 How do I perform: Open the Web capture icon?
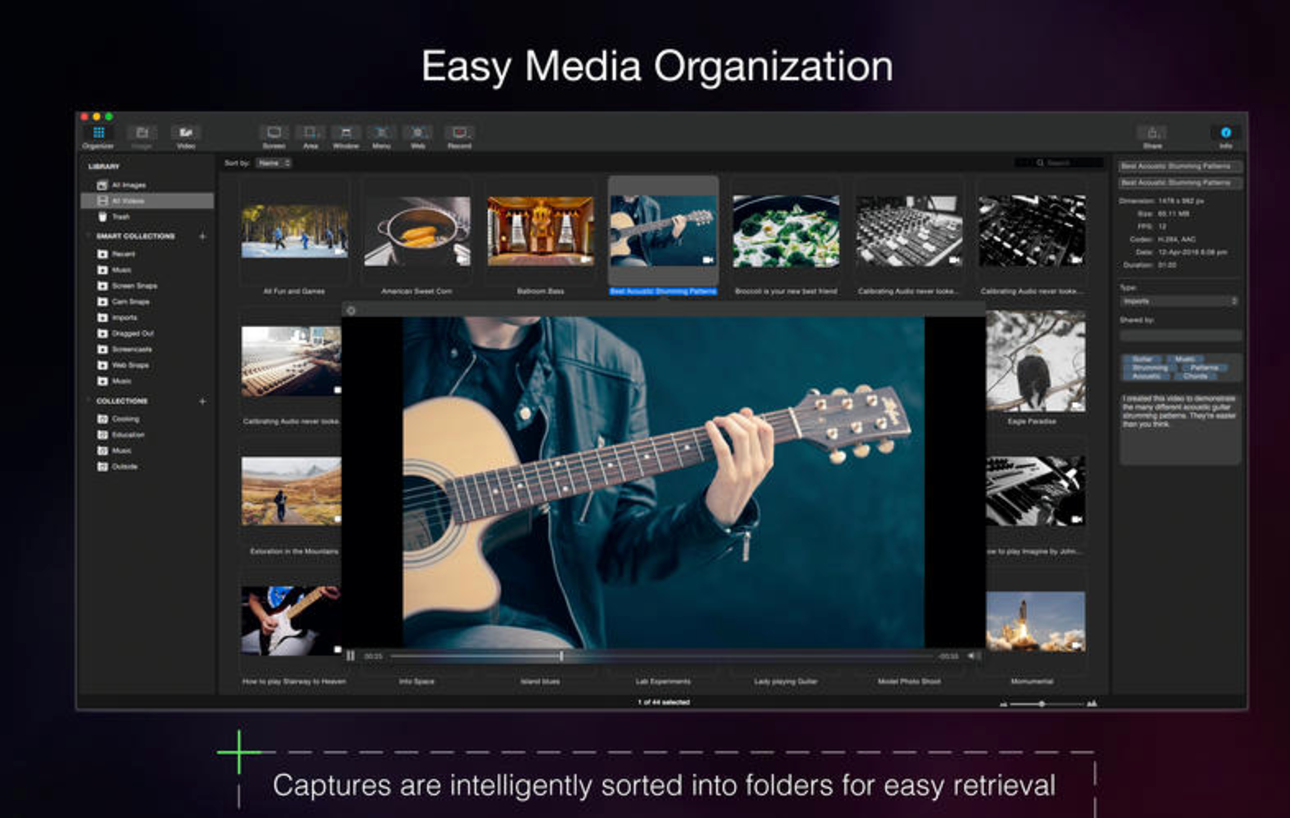[x=416, y=131]
